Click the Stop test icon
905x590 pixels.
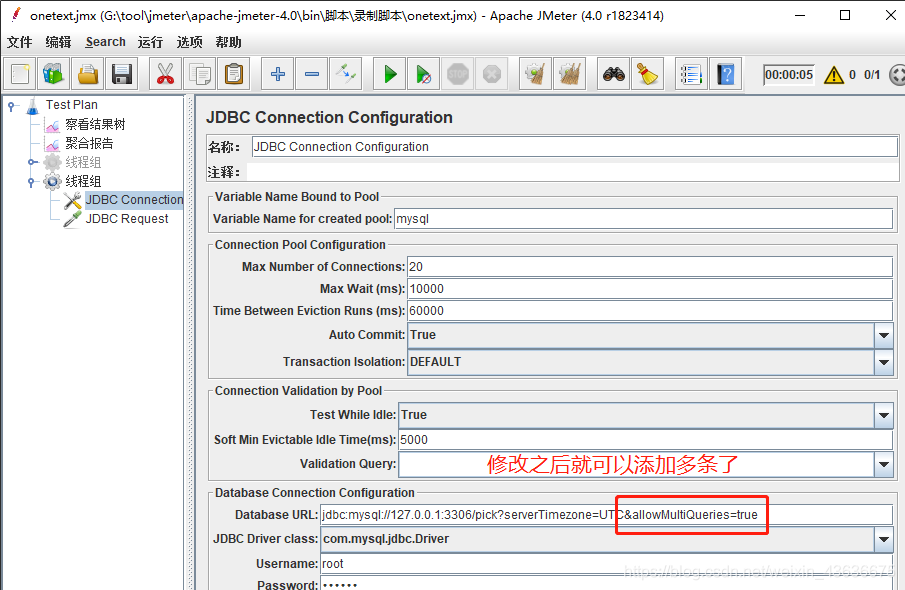coord(458,74)
